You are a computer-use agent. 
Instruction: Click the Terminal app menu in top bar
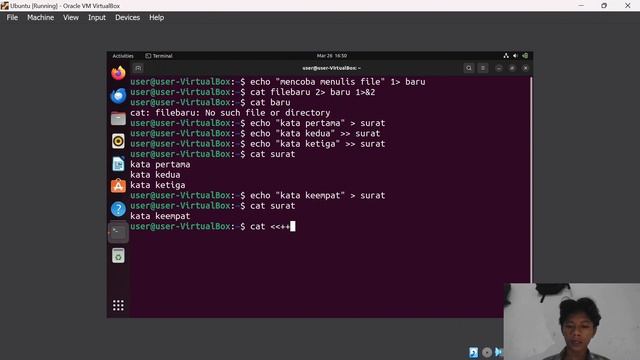pyautogui.click(x=159, y=56)
